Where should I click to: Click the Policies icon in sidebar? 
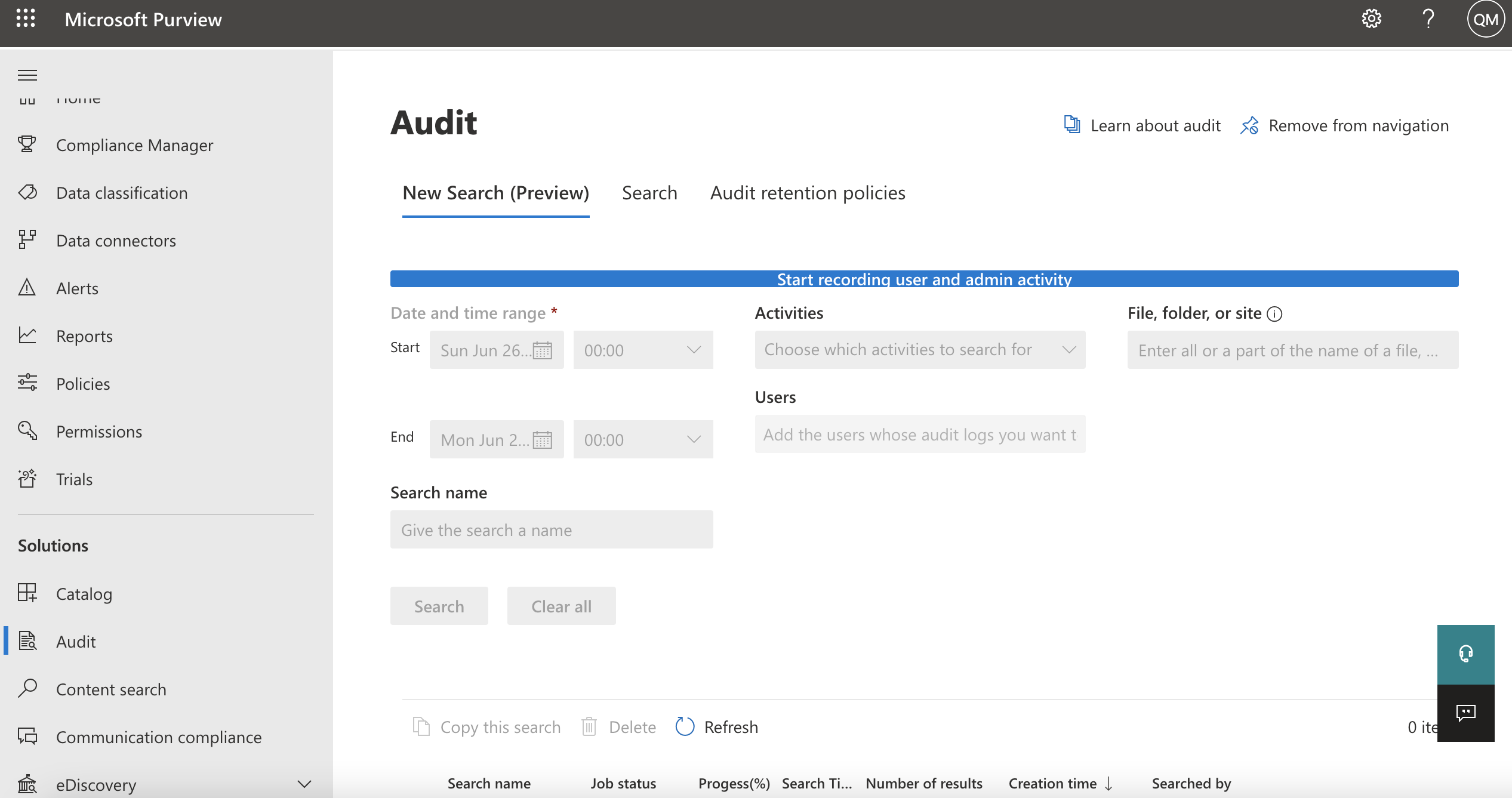27,383
